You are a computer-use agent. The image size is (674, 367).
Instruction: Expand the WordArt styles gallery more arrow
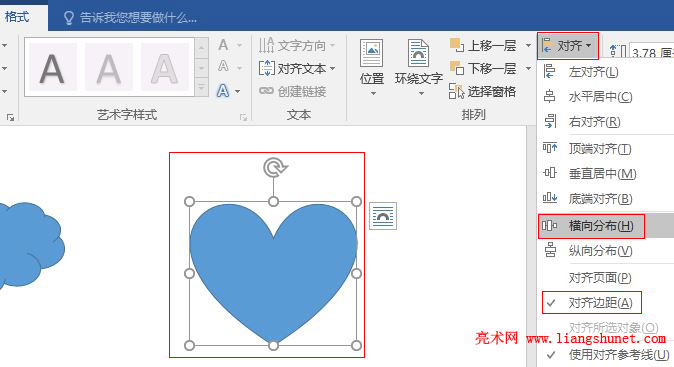[202, 88]
